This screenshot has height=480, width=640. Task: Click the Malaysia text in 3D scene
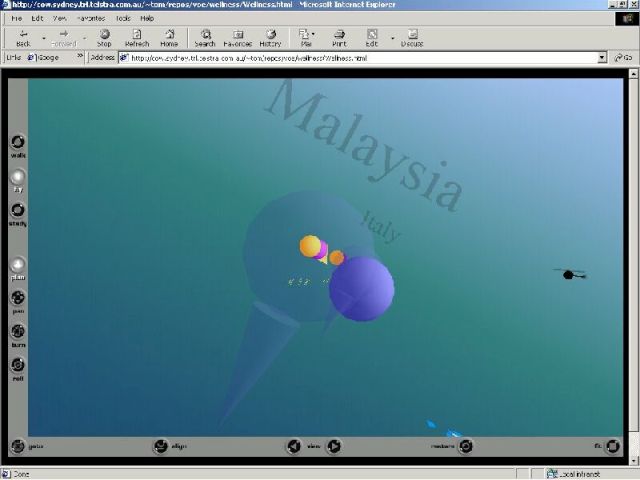click(x=363, y=146)
